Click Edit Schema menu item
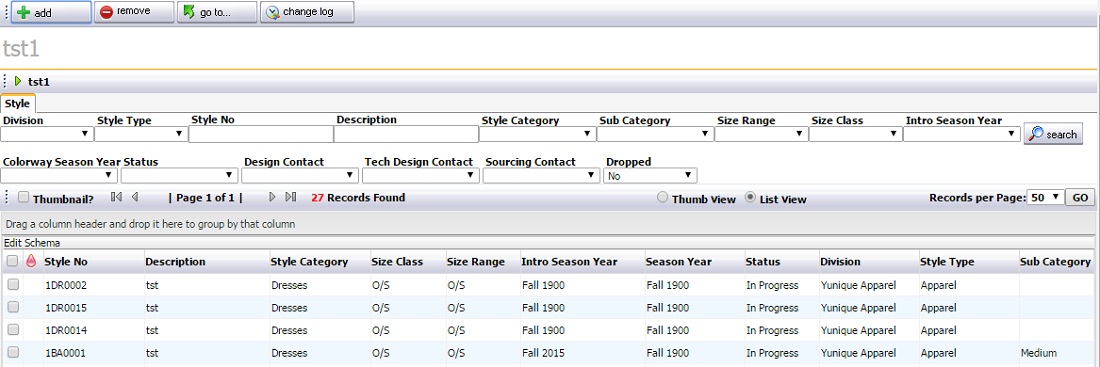Viewport: 1100px width, 367px height. pos(32,243)
